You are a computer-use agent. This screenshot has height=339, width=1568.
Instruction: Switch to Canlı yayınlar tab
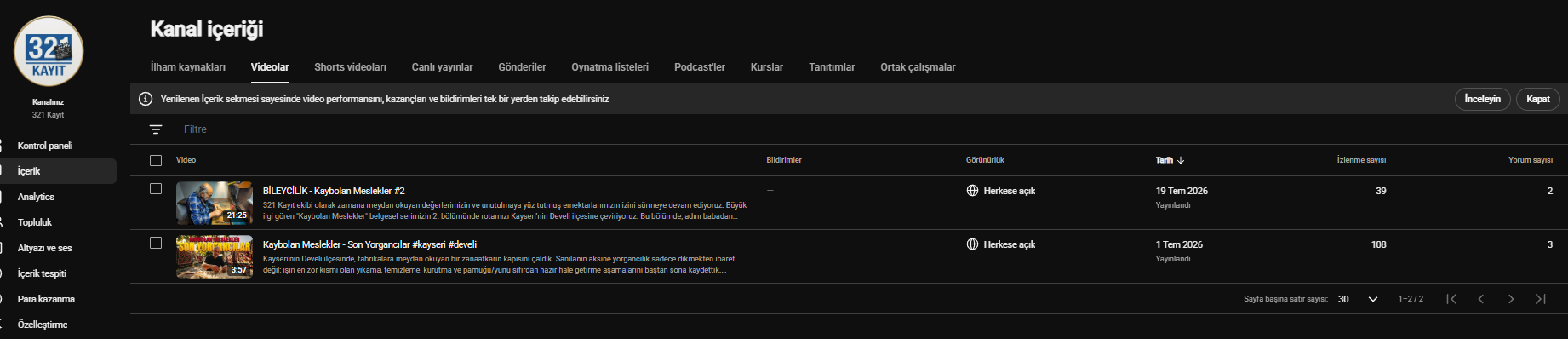tap(442, 67)
